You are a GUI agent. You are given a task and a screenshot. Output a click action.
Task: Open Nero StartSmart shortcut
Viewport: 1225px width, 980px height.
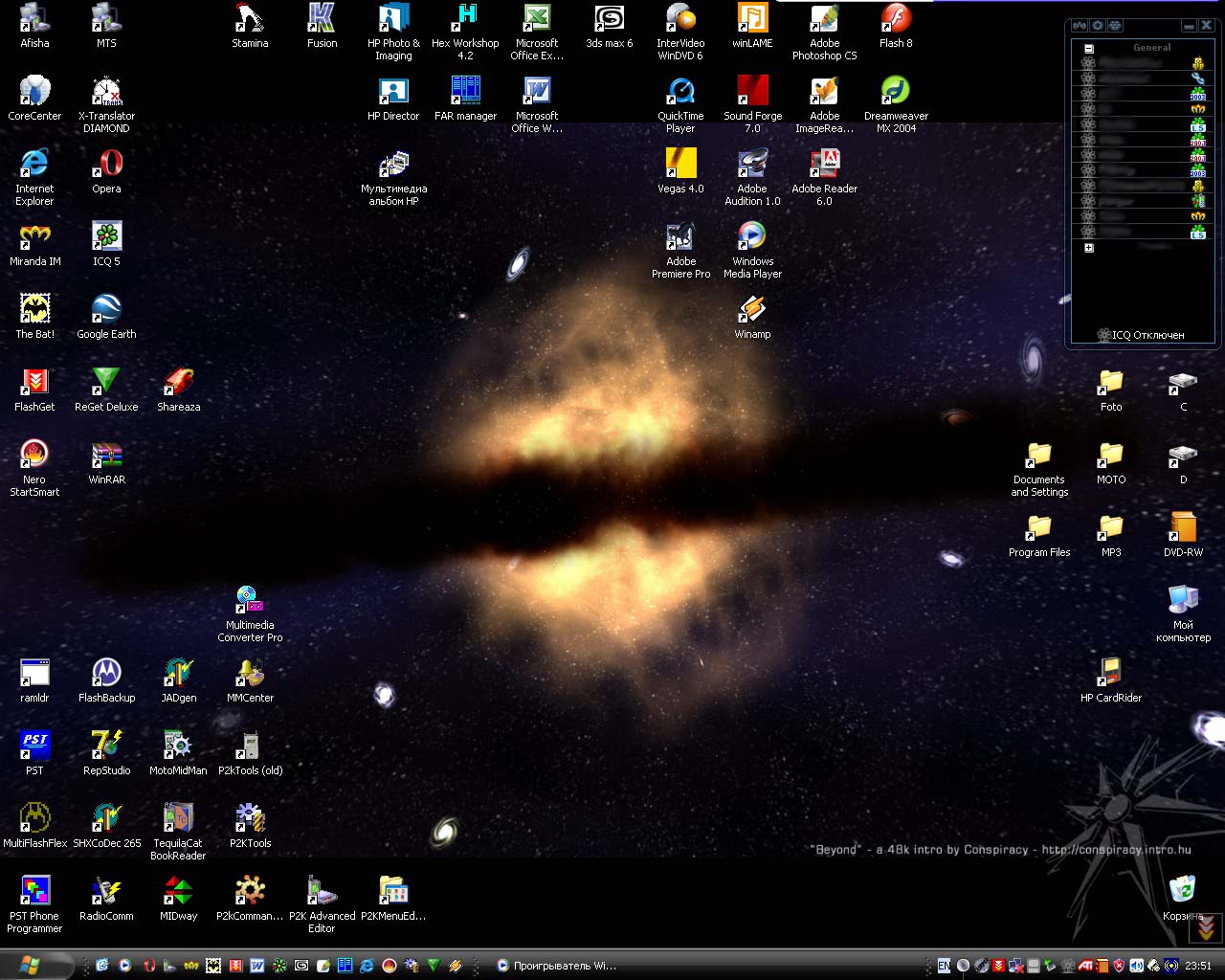[x=34, y=468]
